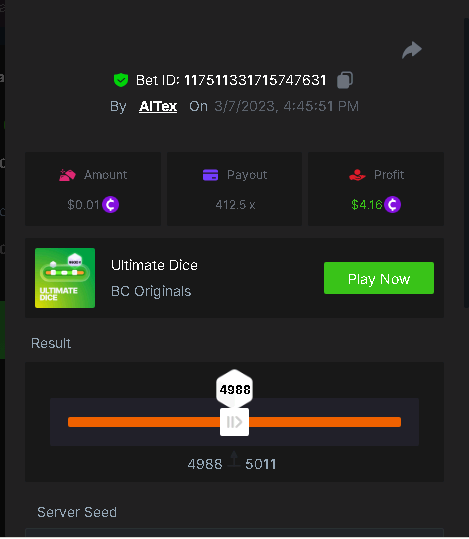This screenshot has height=539, width=469.
Task: Click the green verified shield icon
Action: [x=121, y=80]
